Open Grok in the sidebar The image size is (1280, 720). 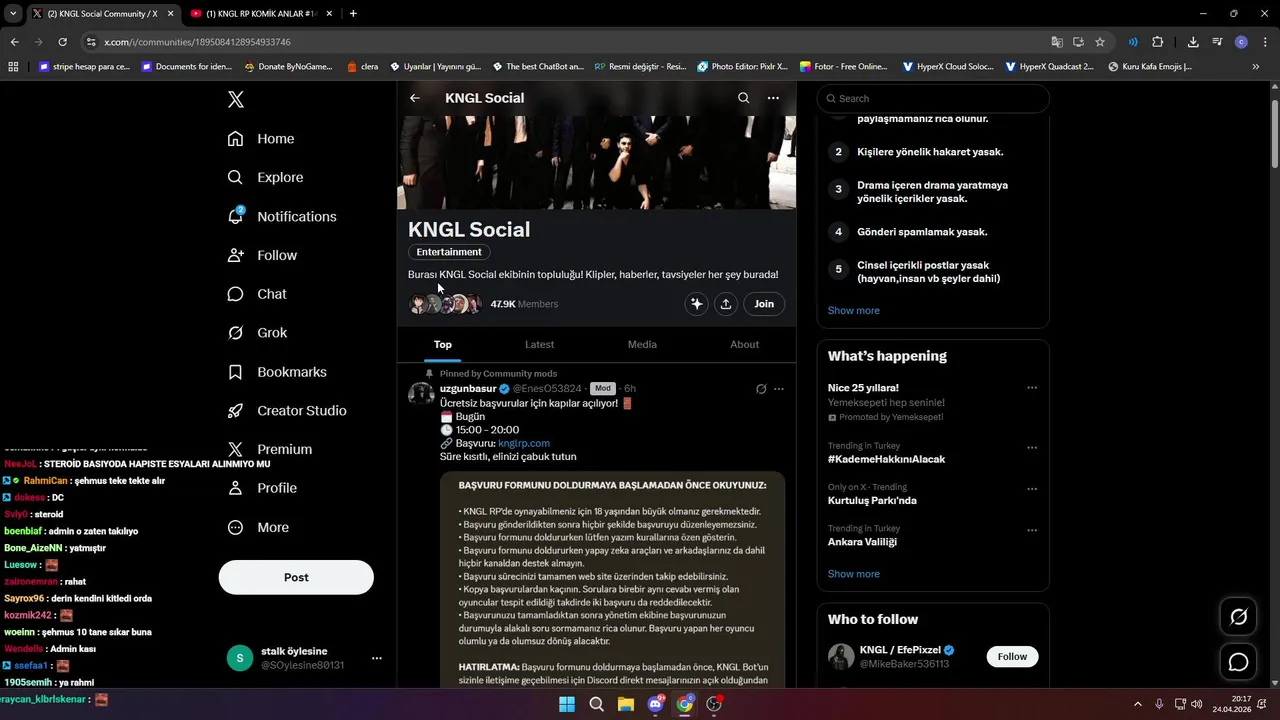257,333
